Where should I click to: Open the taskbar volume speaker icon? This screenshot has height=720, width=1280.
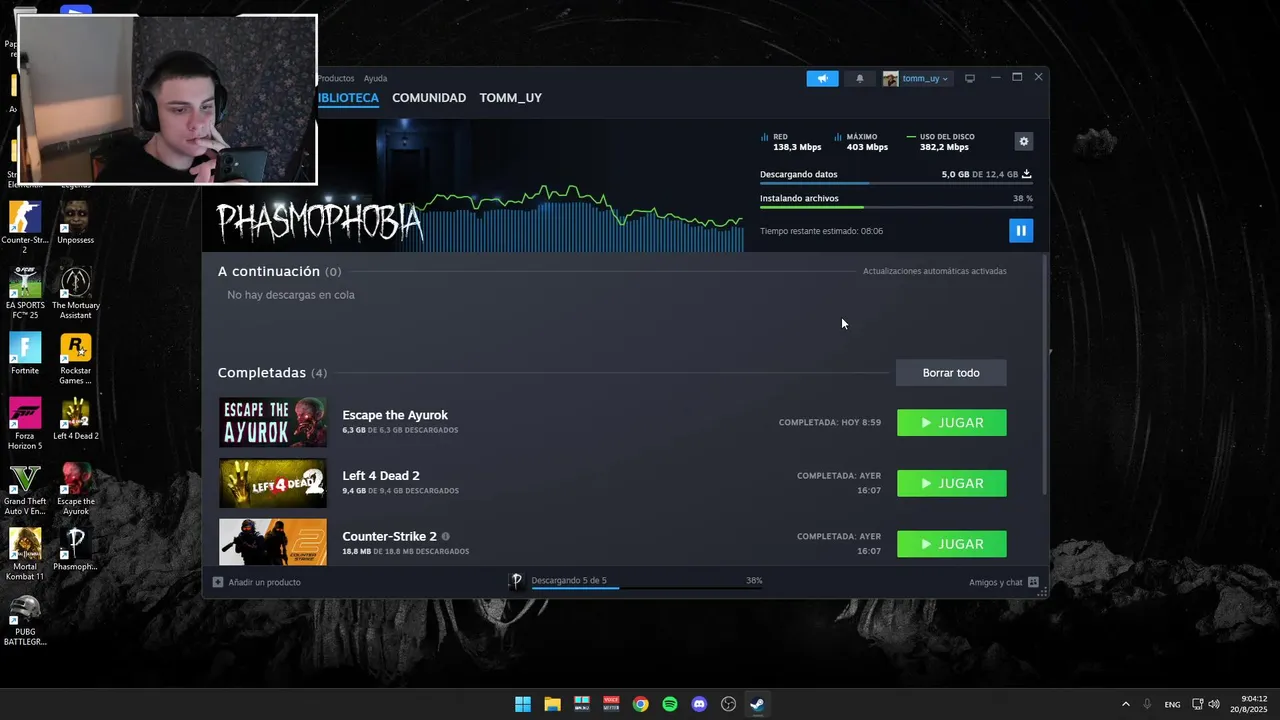click(1214, 704)
